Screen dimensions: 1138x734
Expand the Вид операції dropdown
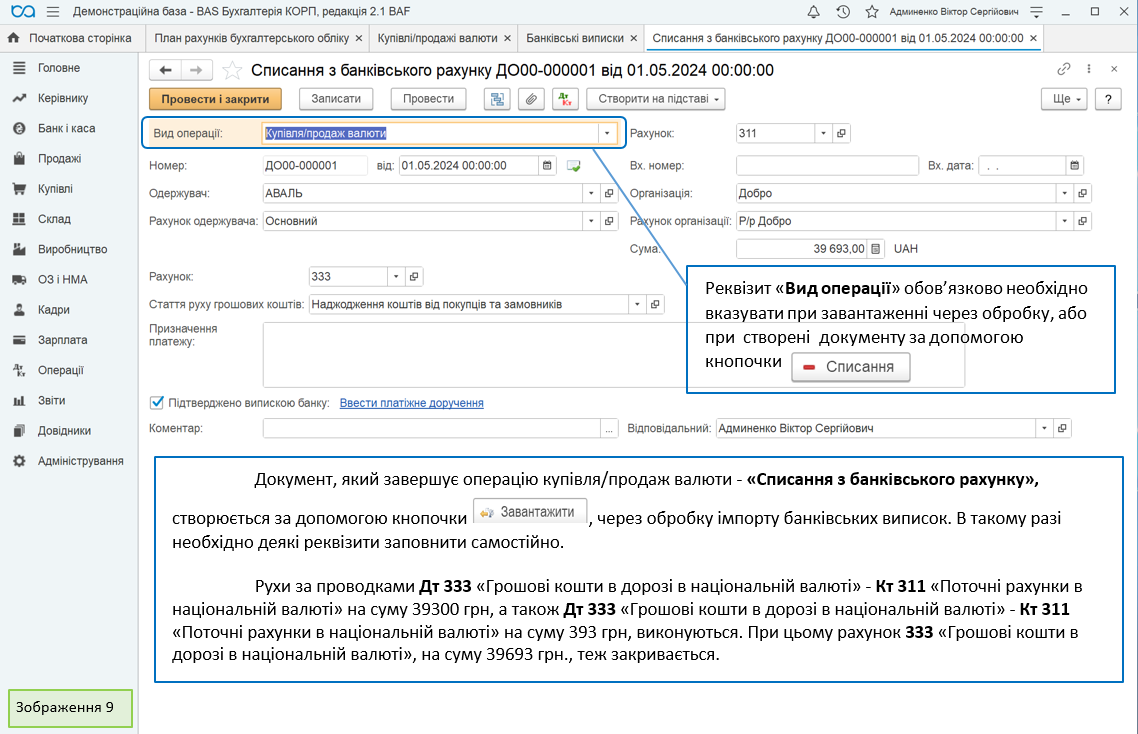[x=607, y=134]
